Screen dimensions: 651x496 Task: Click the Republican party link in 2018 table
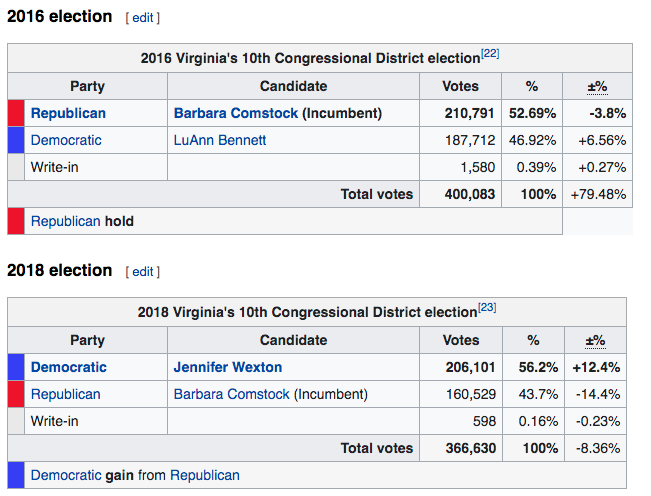tap(66, 394)
